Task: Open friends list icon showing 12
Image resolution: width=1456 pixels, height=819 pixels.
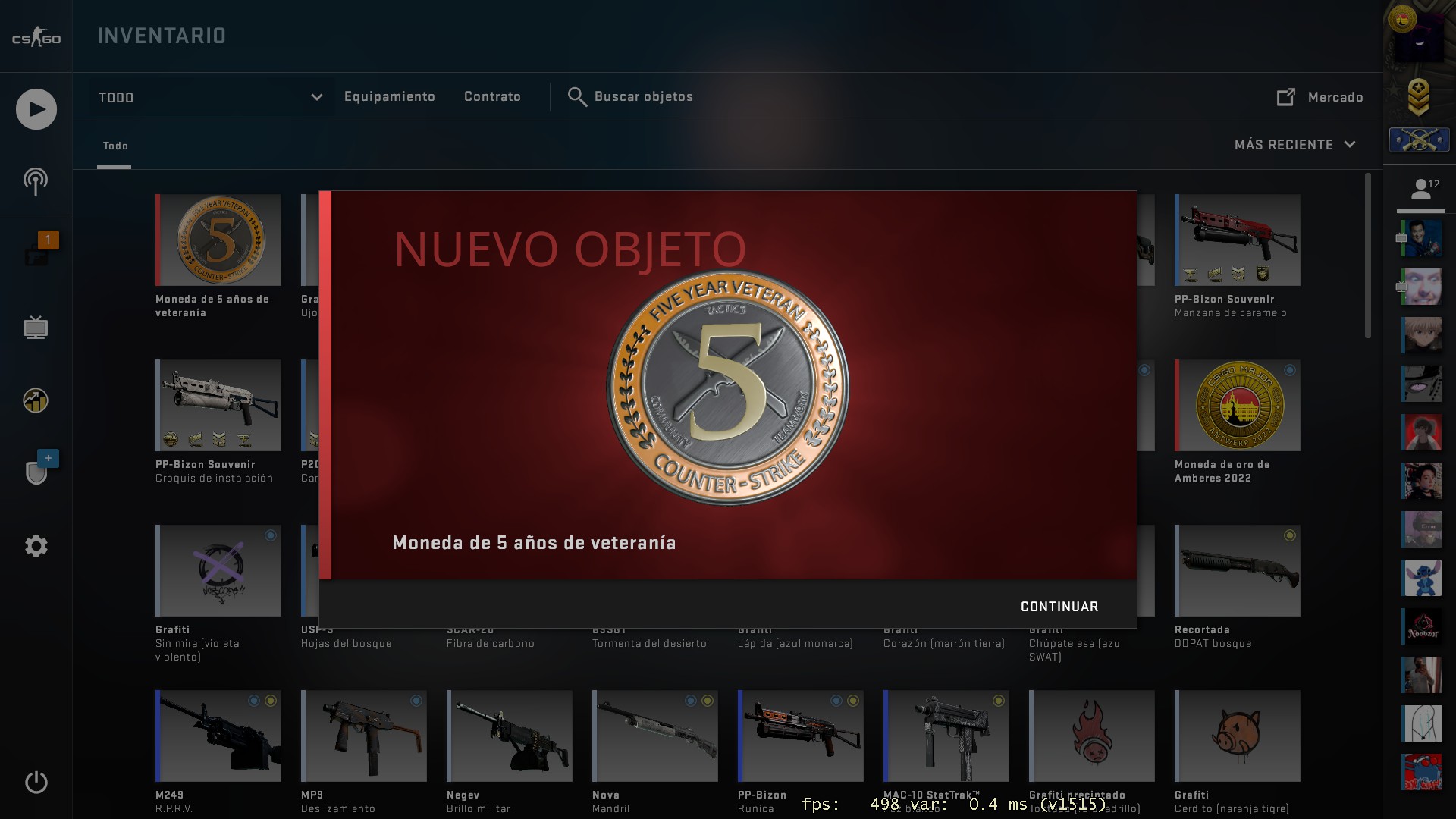Action: [1421, 190]
